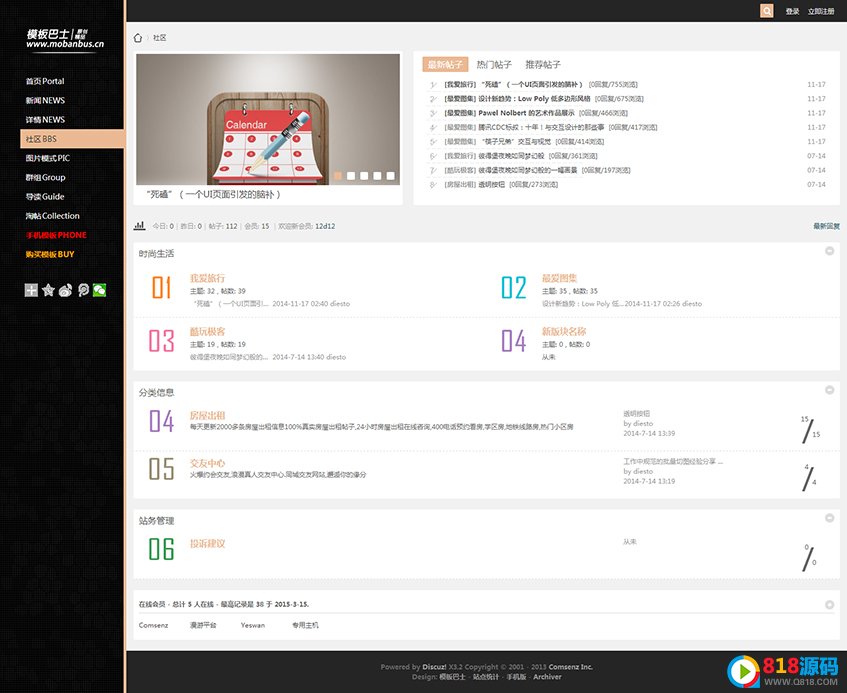Image resolution: width=847 pixels, height=693 pixels.
Task: Open 详情 NEWS in the sidebar
Action: coord(45,120)
